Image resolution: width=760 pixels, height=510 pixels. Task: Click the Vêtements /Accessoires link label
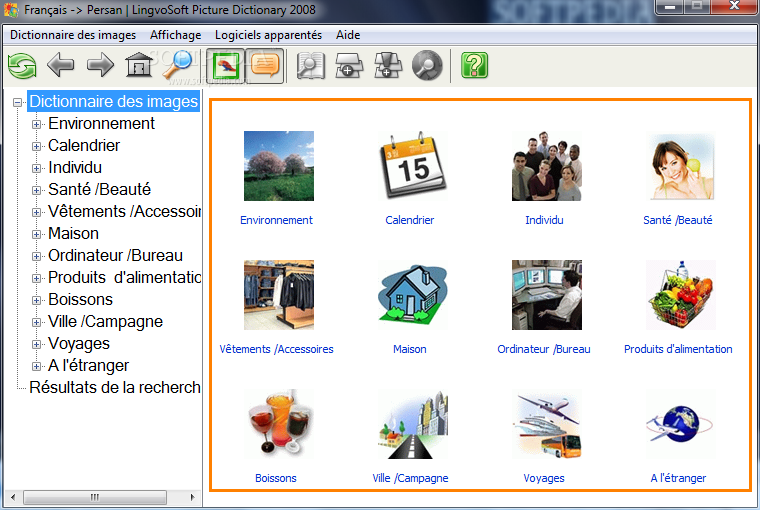[276, 349]
